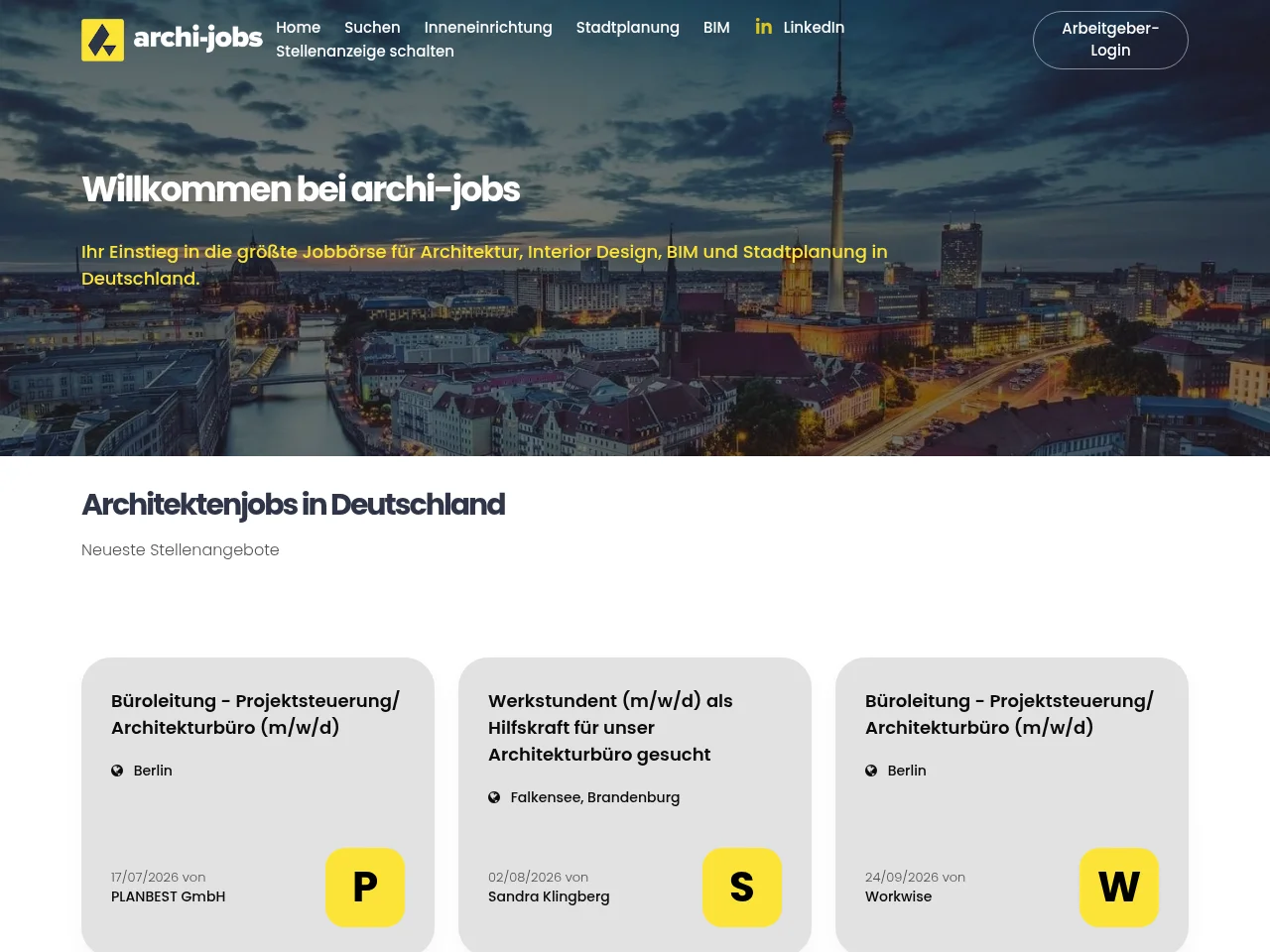Screen dimensions: 1270x952
Task: Click the Architektenjobs in Deutschland heading
Action: pyautogui.click(x=293, y=505)
